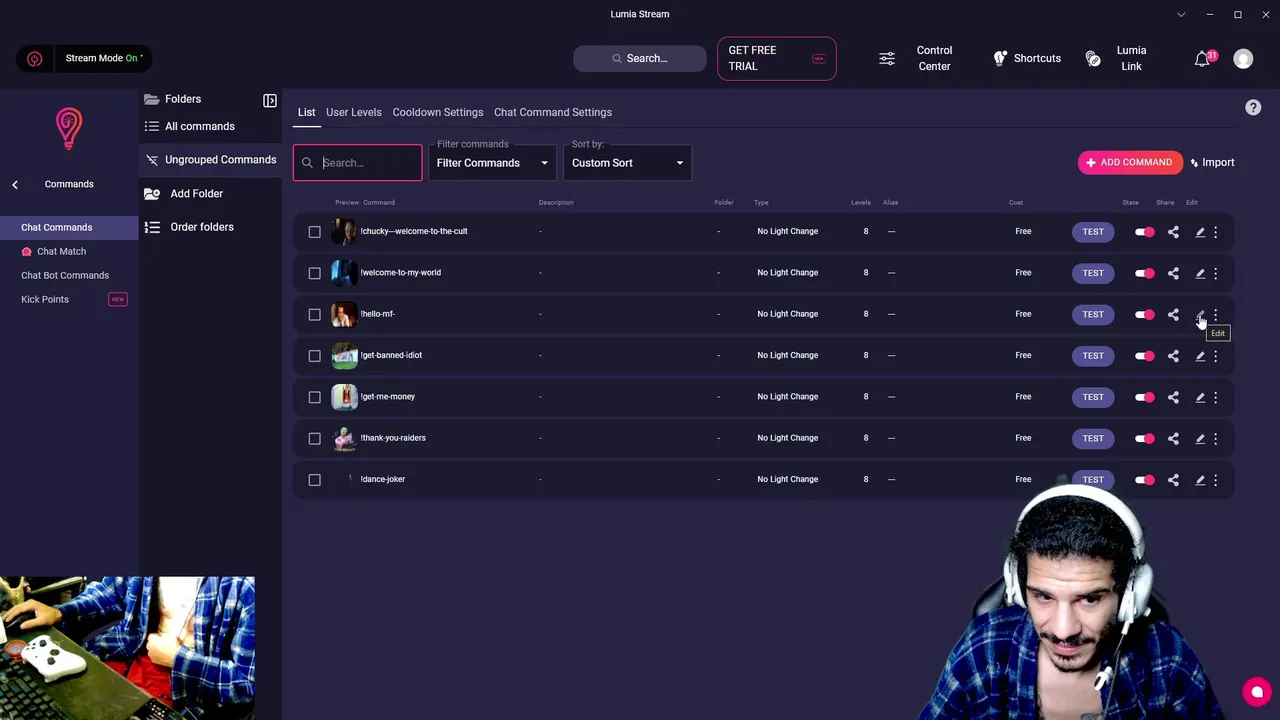Screen dimensions: 1280x720
Task: Open the Control Center
Action: [x=916, y=58]
